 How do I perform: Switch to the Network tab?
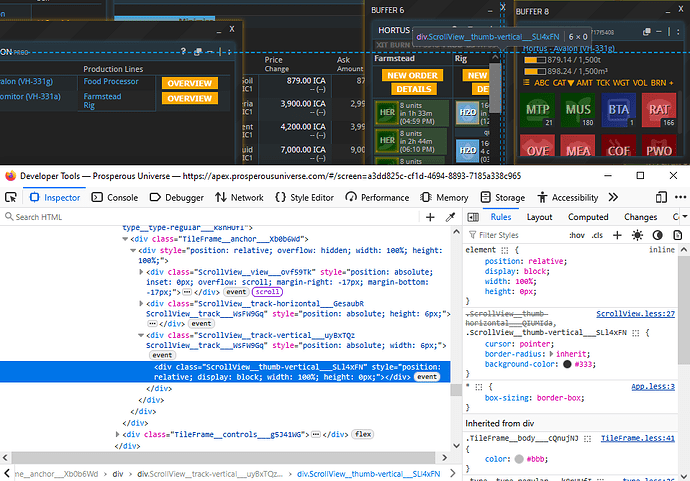point(239,198)
